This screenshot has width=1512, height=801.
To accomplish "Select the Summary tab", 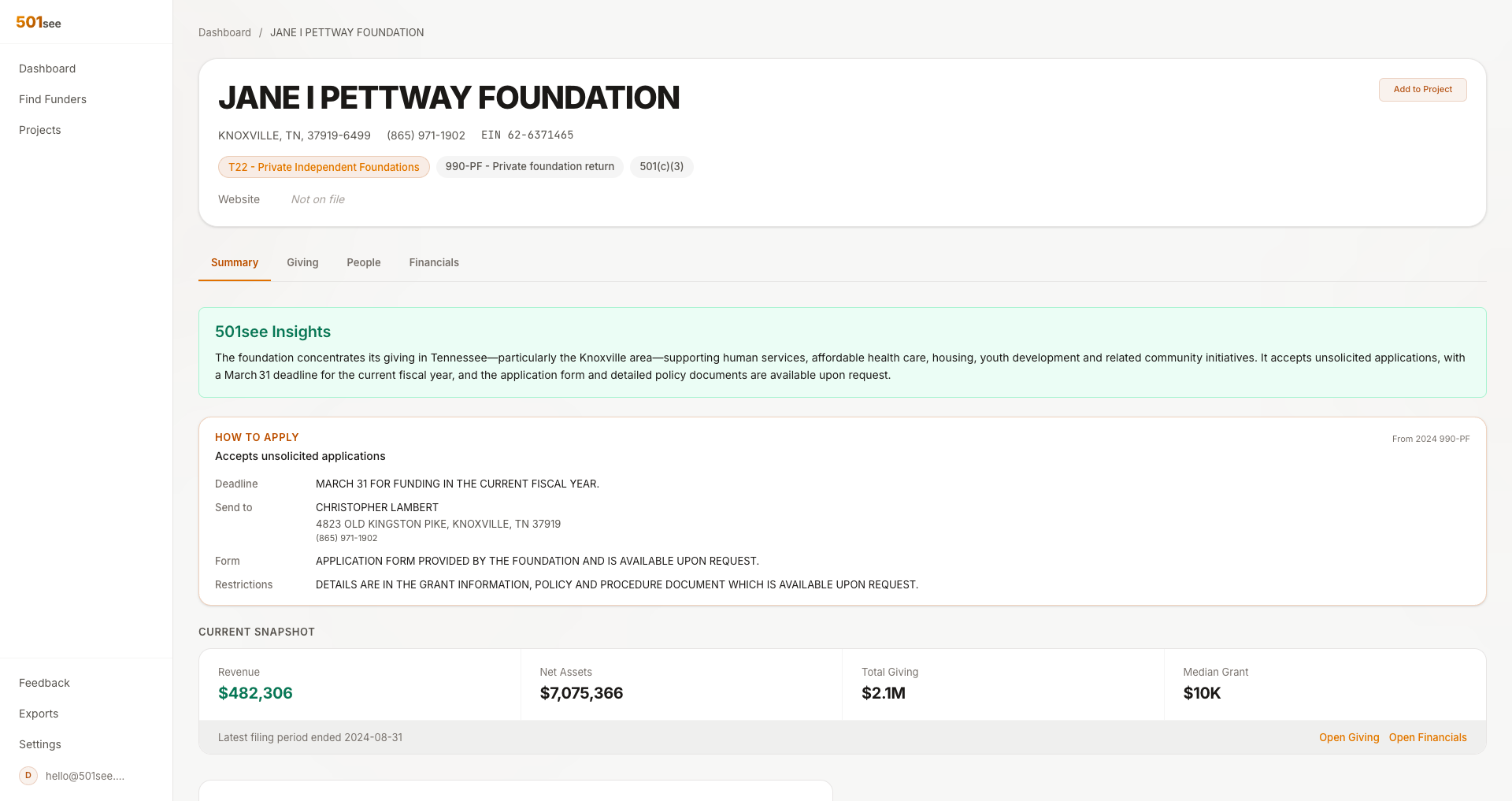I will [235, 263].
